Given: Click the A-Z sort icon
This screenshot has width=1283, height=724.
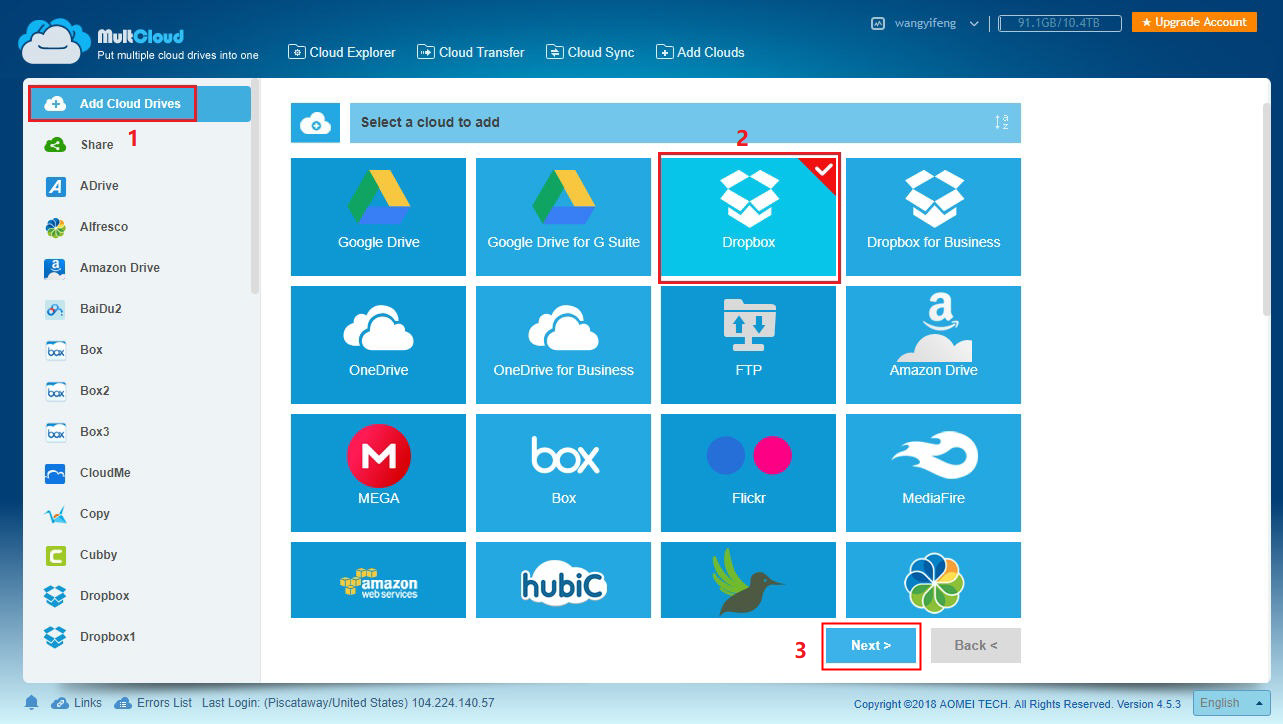Looking at the screenshot, I should (x=1001, y=122).
